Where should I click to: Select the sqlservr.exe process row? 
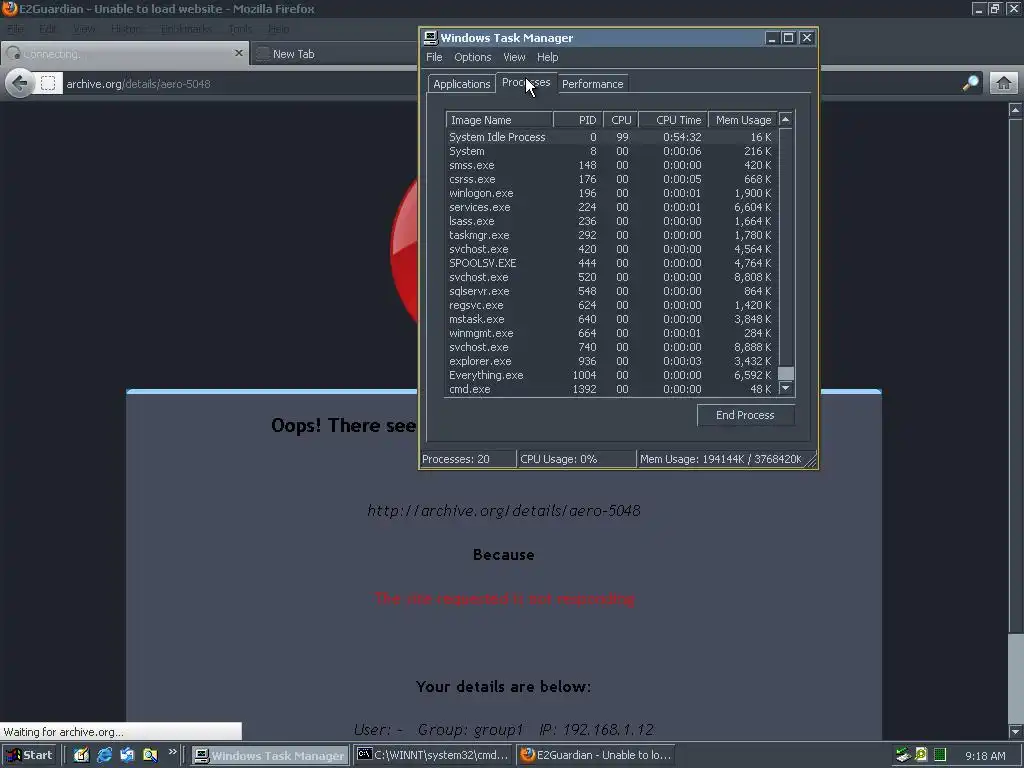click(x=611, y=291)
